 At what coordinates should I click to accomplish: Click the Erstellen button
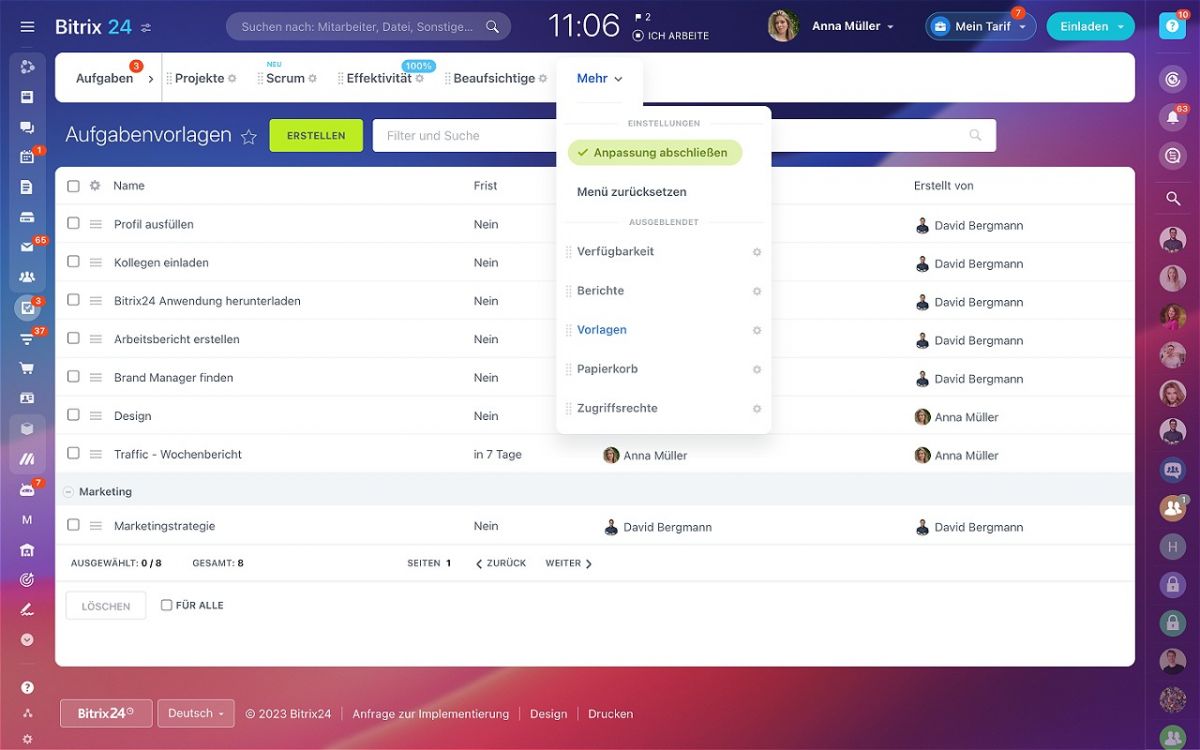[316, 136]
